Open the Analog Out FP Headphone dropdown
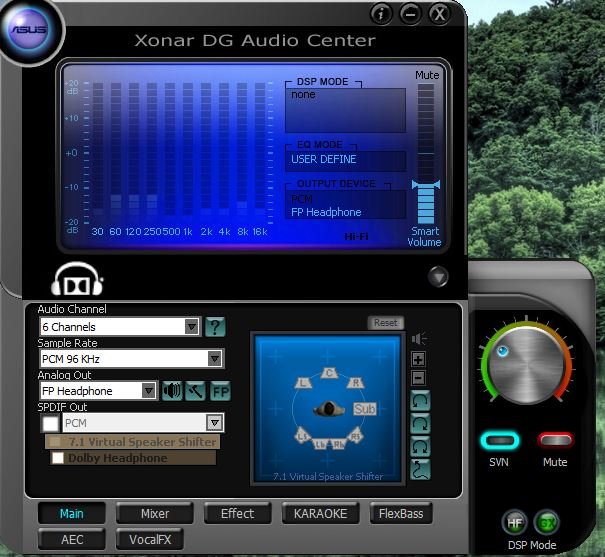This screenshot has width=605, height=557. click(x=98, y=391)
